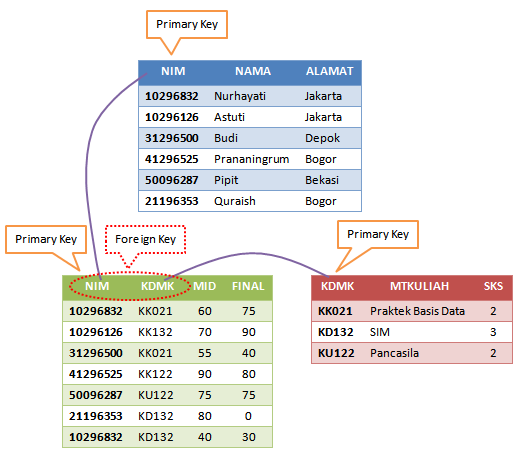Select the KDMK header in red table
The width and height of the screenshot is (519, 454).
[x=337, y=286]
